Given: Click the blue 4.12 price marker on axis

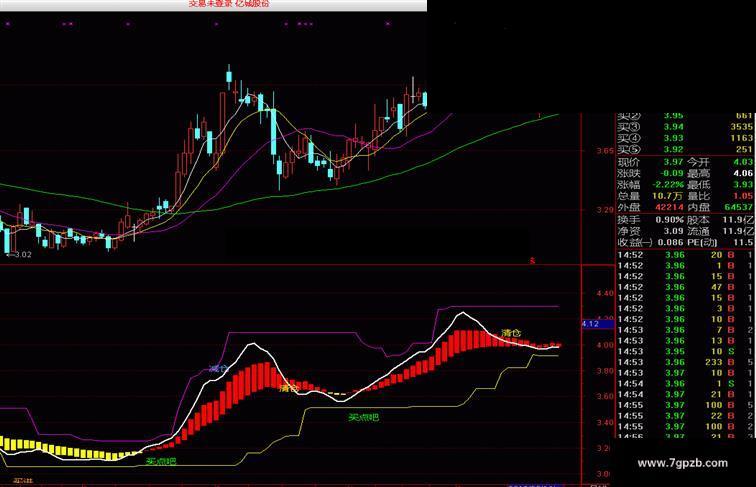Looking at the screenshot, I should point(597,324).
